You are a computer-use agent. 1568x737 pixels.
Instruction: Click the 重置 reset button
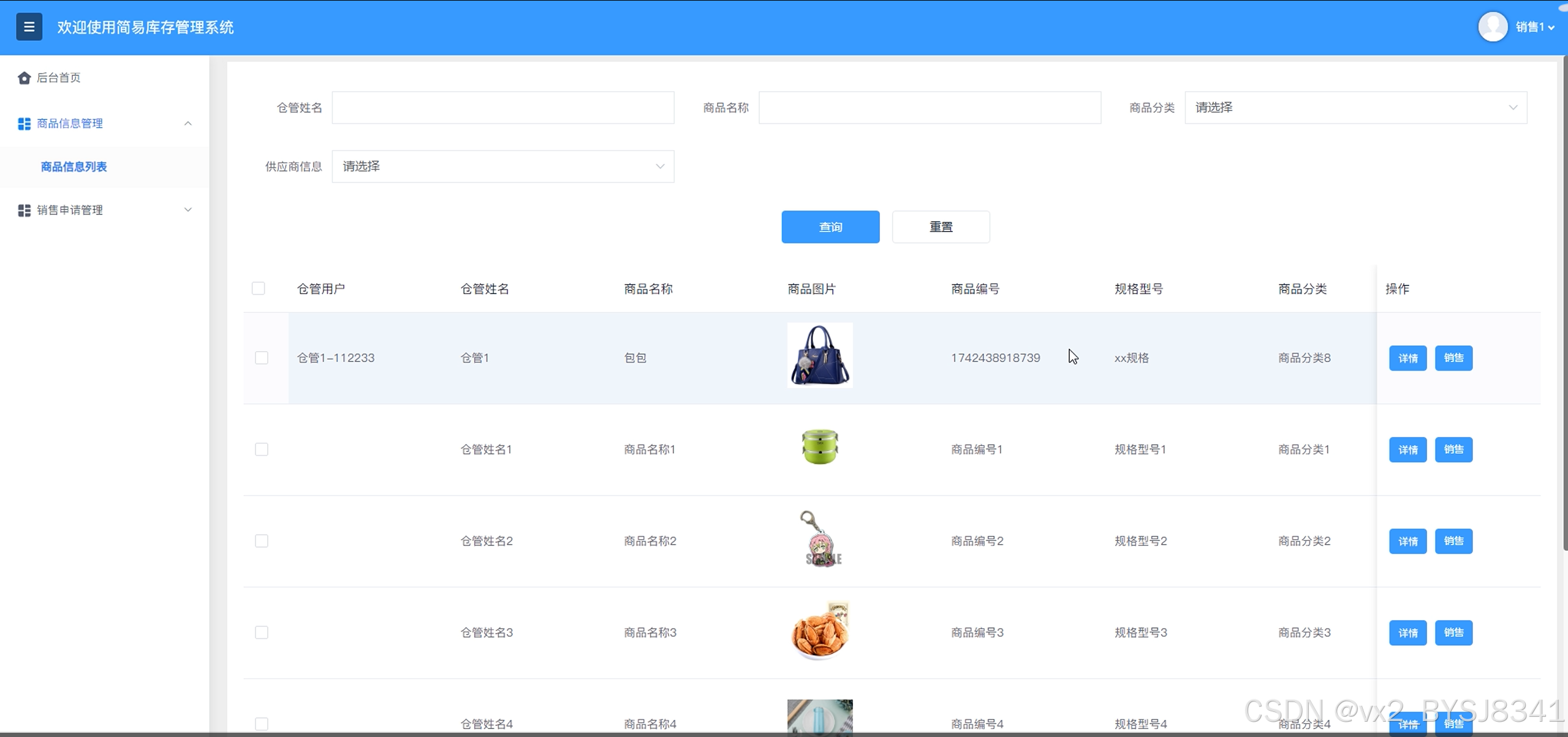(940, 227)
